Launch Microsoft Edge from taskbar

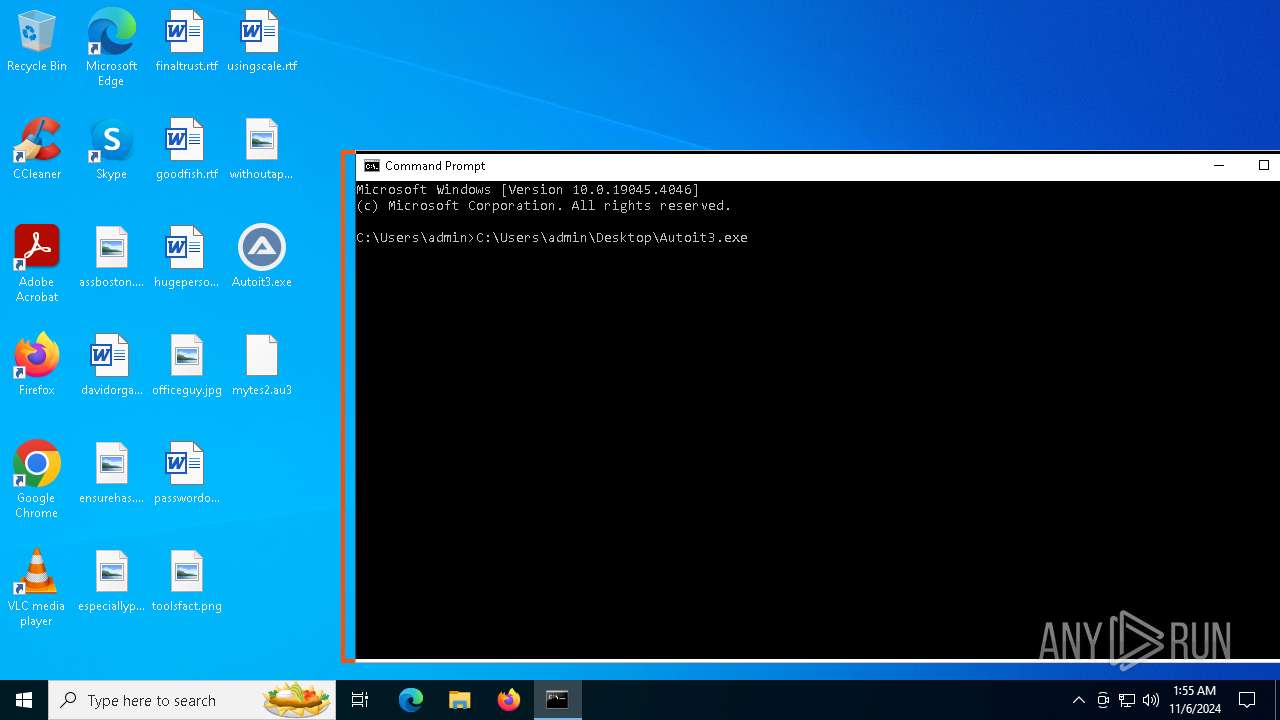coord(411,700)
